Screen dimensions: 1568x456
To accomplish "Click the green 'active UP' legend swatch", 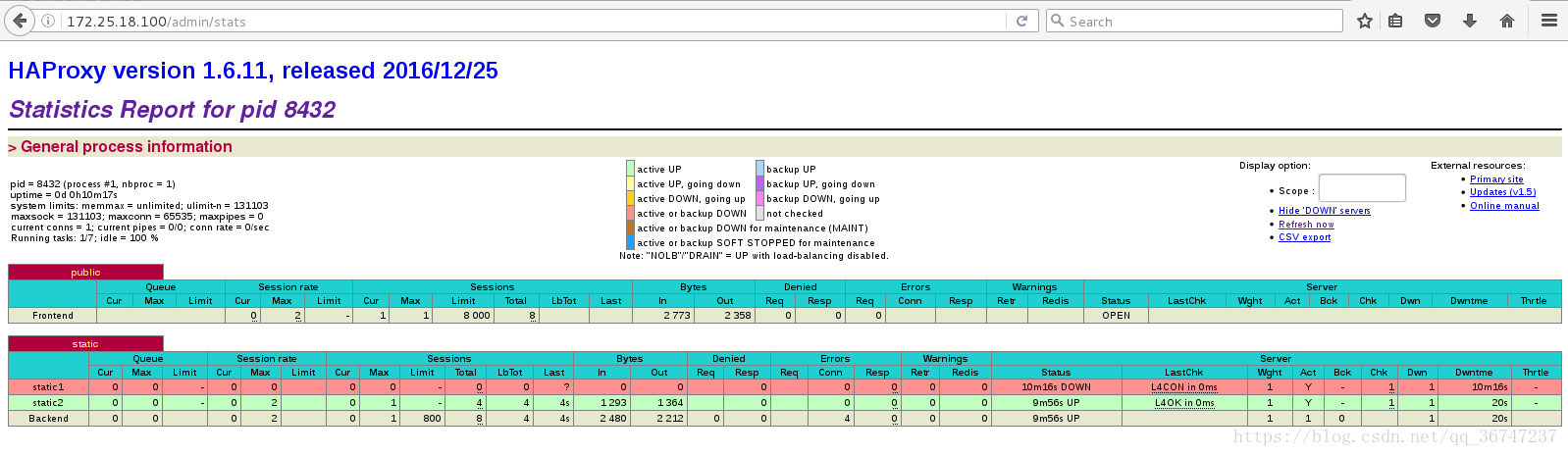I will point(631,169).
